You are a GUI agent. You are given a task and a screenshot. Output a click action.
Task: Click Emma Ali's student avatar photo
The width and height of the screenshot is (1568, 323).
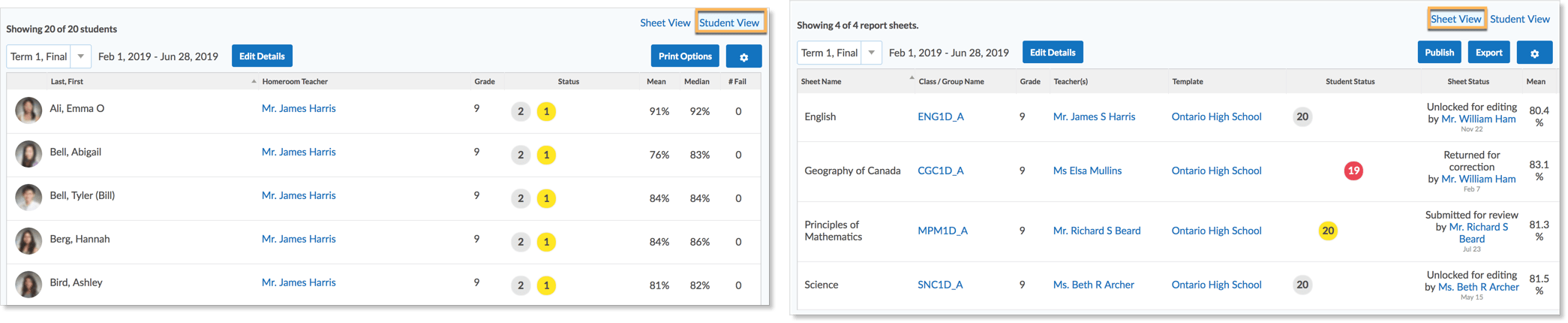29,110
